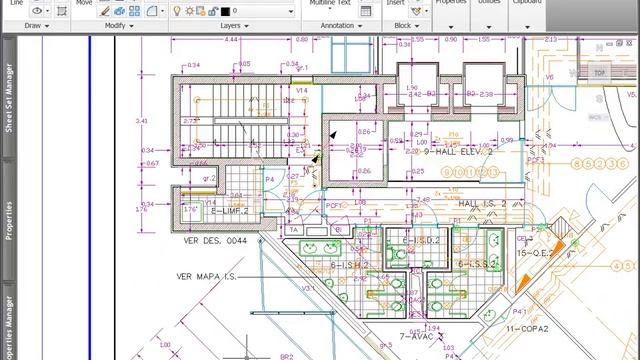Expand the Properties ribbon panel arrow
Image resolution: width=640 pixels, height=360 pixels.
451,27
